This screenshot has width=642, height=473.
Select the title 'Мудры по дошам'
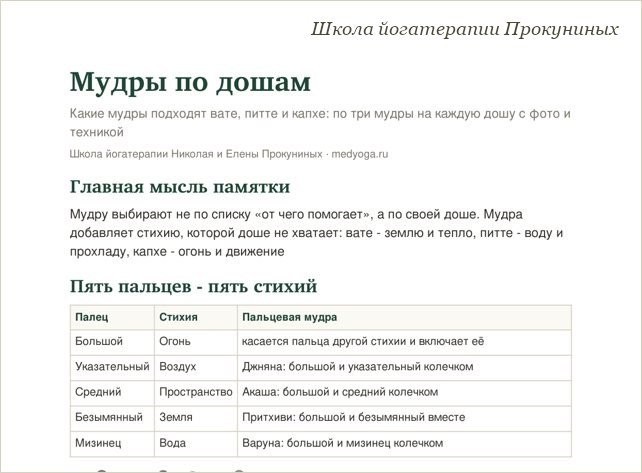click(190, 82)
